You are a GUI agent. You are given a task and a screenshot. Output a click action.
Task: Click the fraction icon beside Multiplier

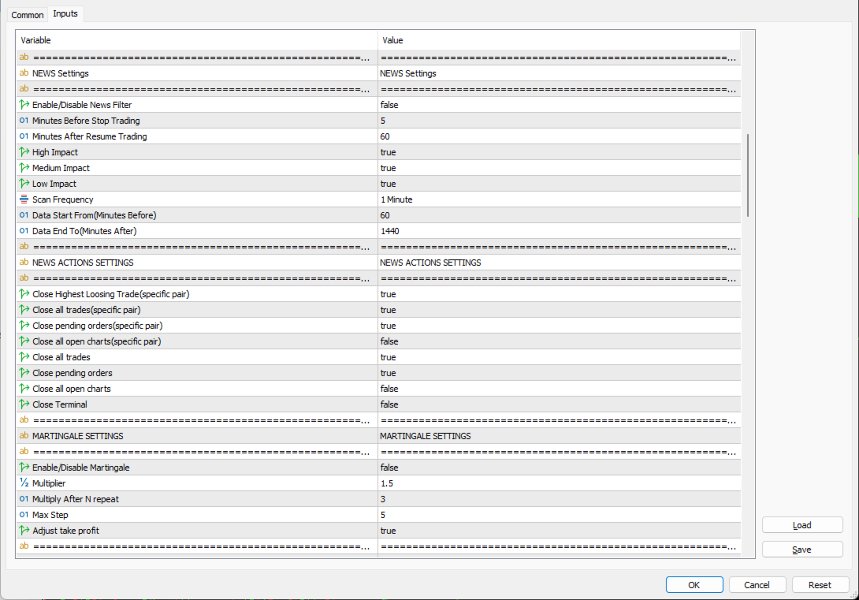pyautogui.click(x=22, y=483)
